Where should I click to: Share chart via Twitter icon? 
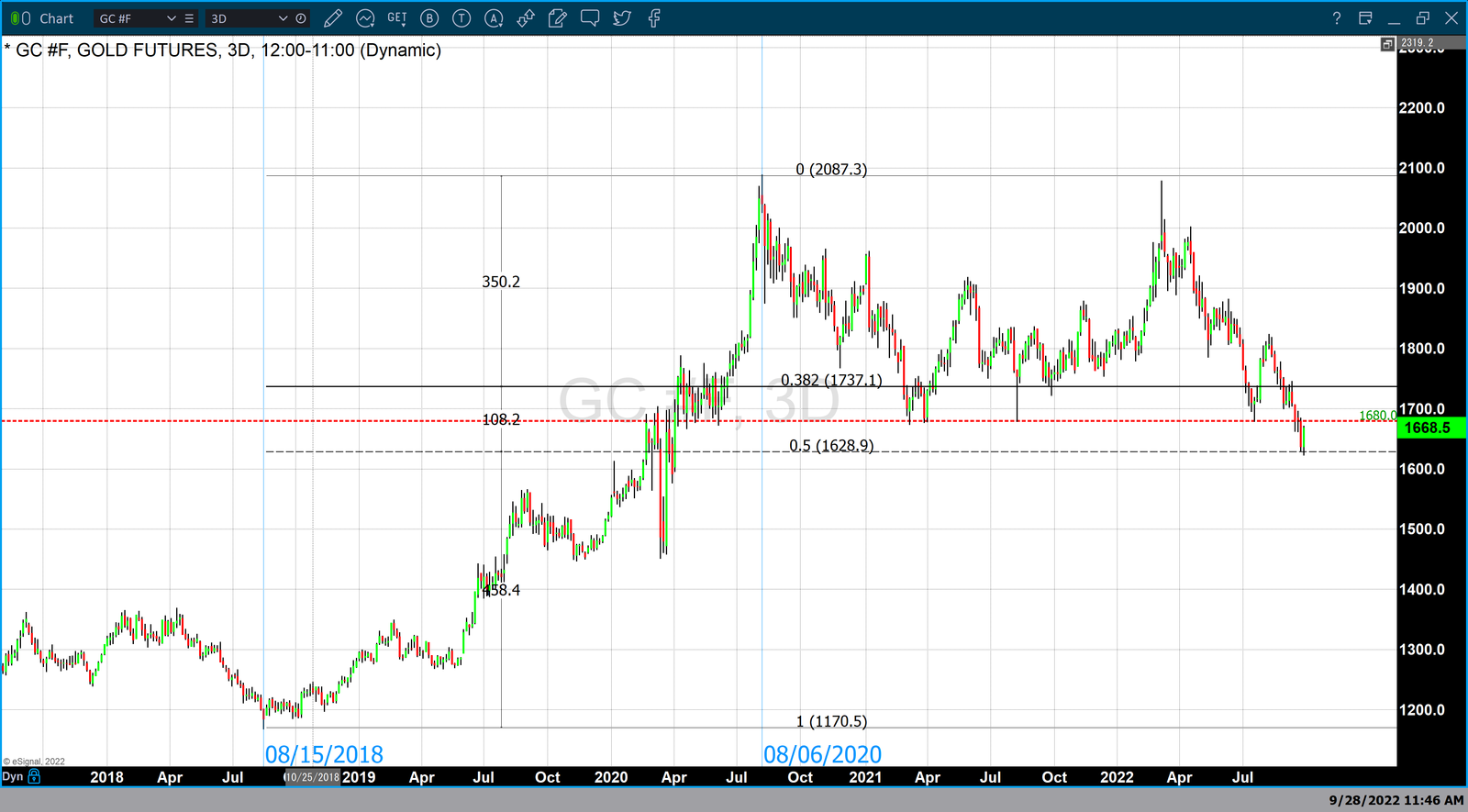coord(622,18)
